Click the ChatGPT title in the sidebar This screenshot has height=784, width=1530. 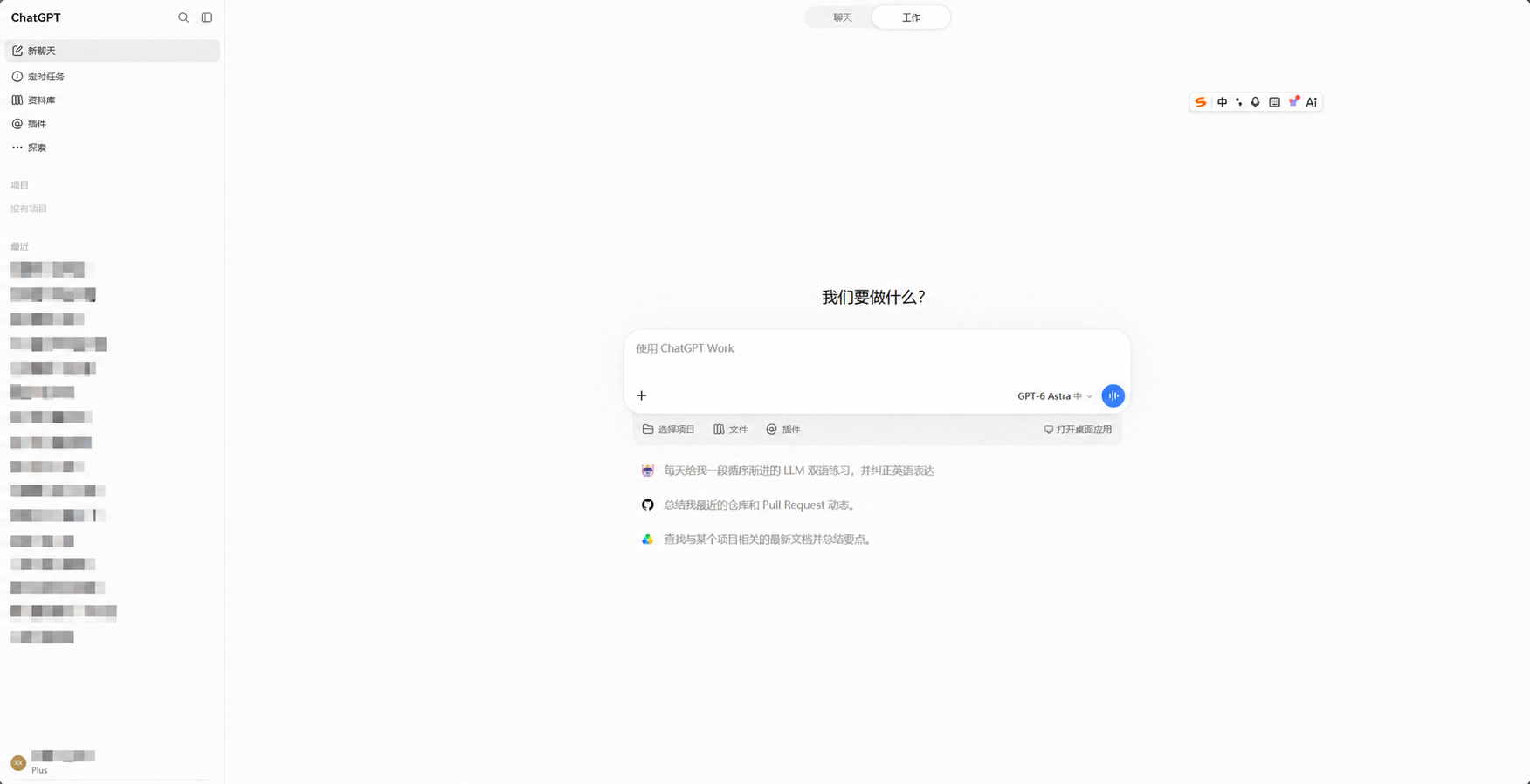[36, 17]
